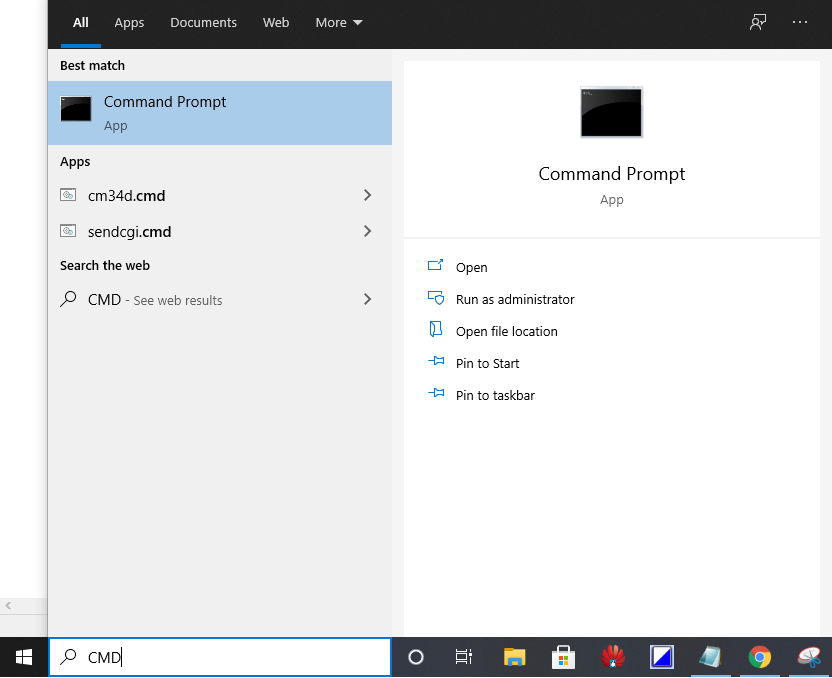The image size is (832, 678).
Task: Switch to the All tab
Action: [x=81, y=23]
